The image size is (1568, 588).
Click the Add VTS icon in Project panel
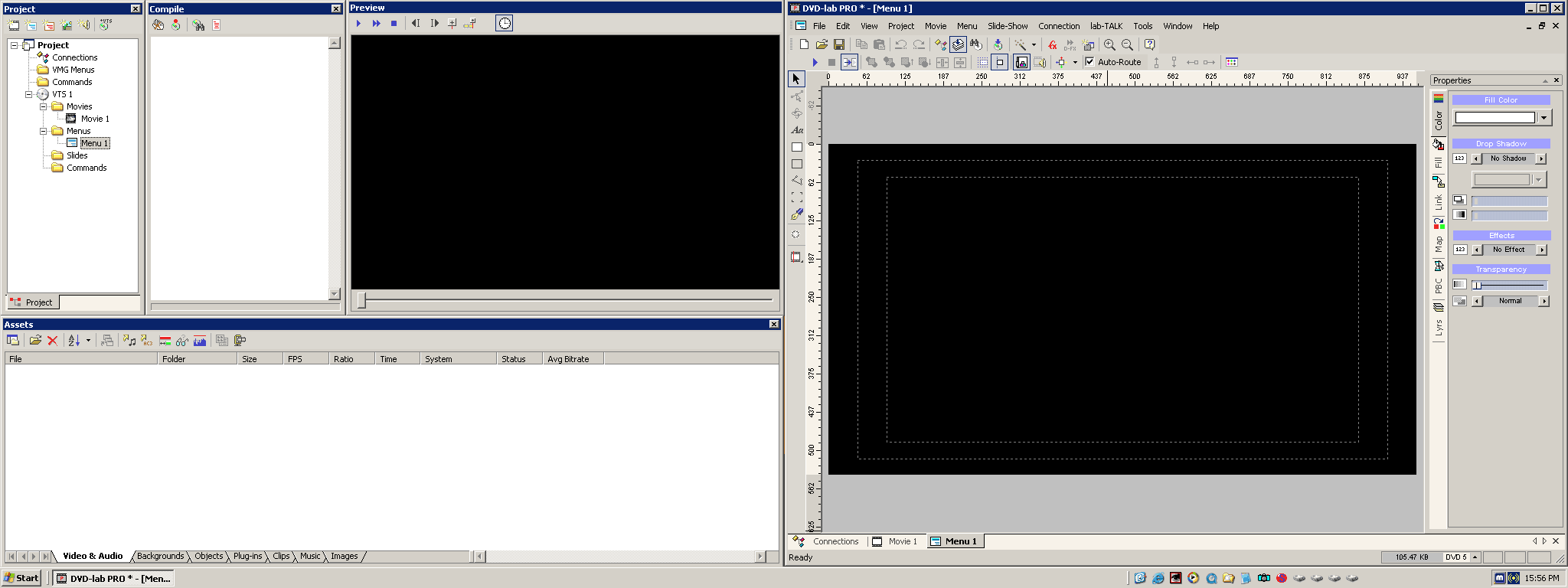point(105,25)
